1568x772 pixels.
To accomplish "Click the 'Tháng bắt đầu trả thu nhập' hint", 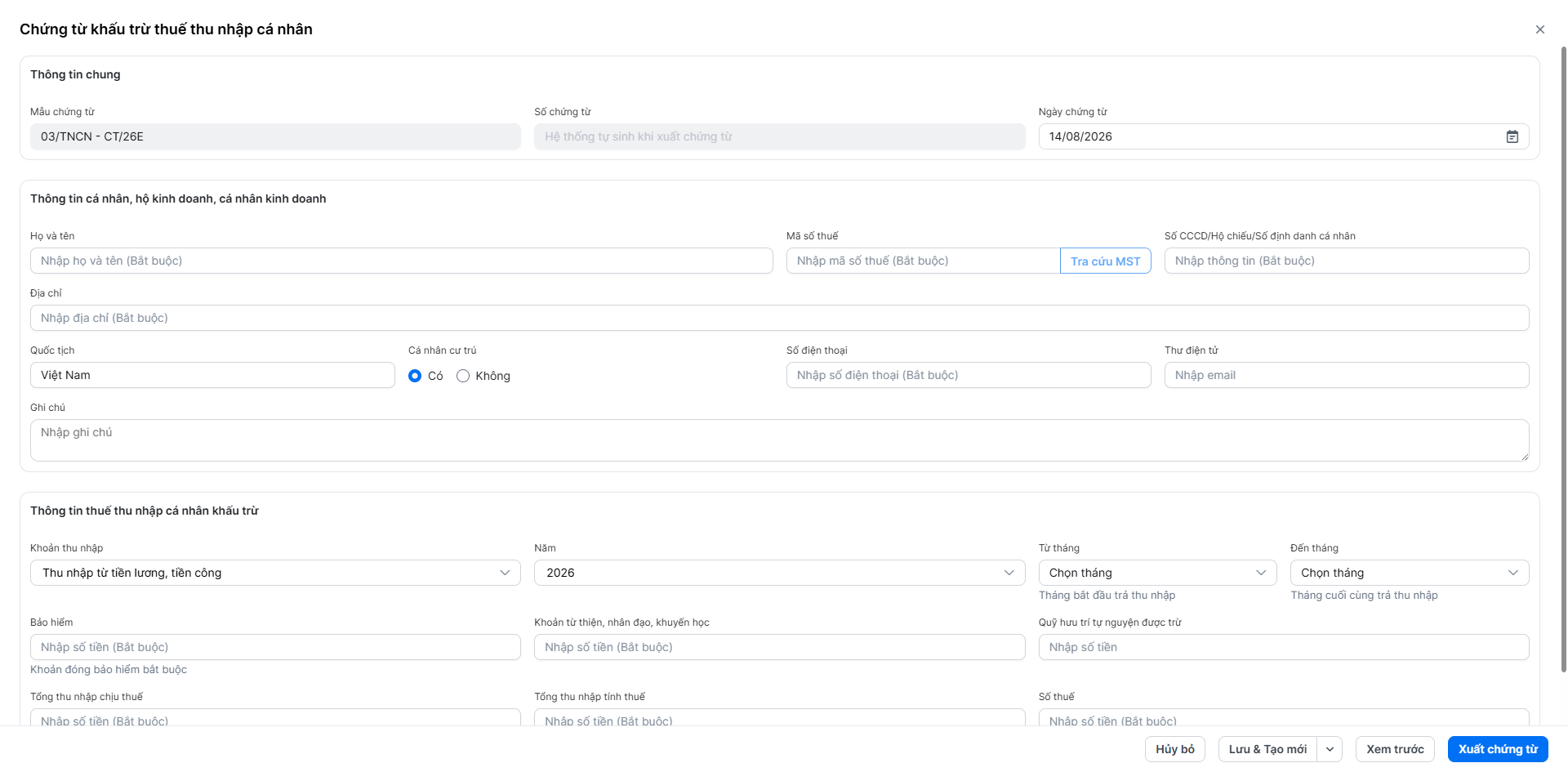I will tap(1107, 596).
